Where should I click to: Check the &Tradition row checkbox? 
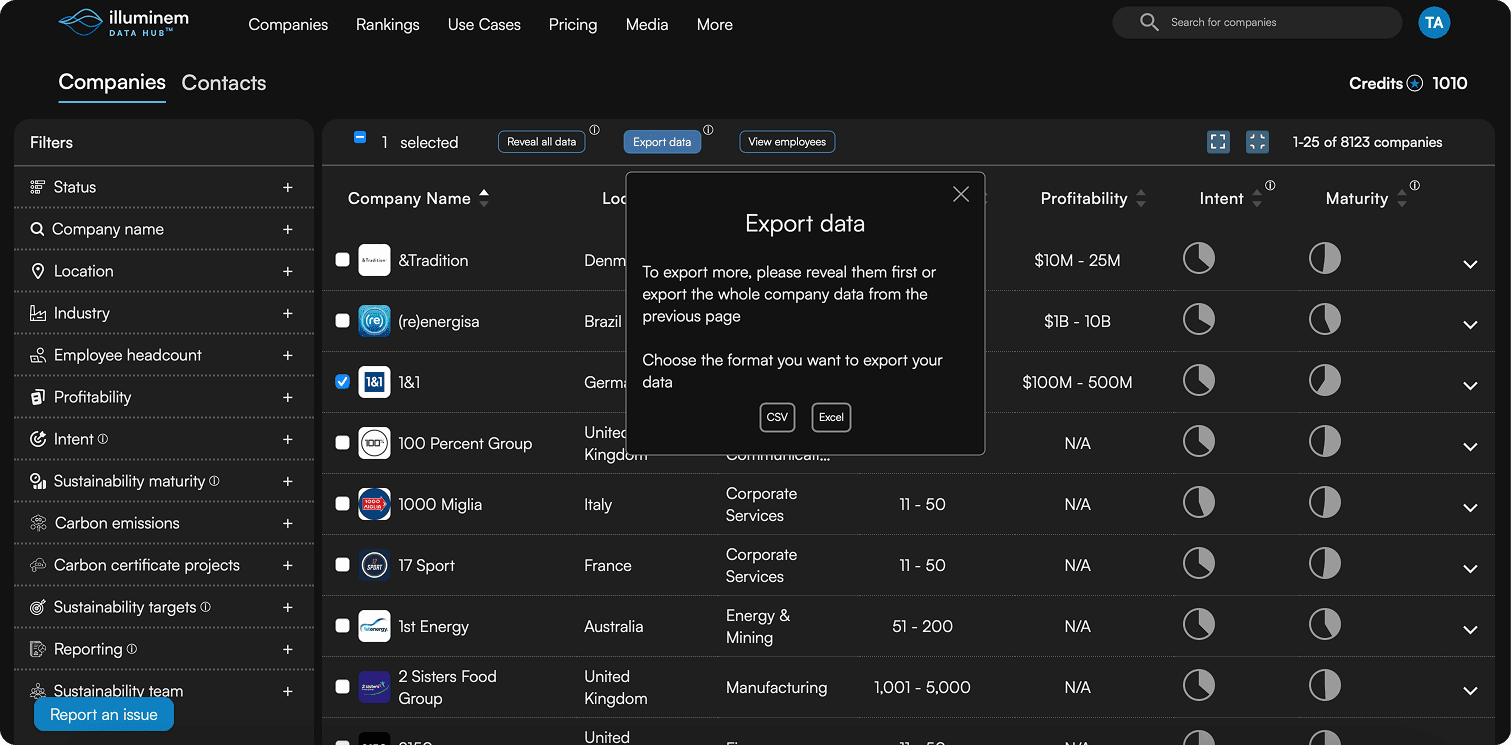click(342, 260)
